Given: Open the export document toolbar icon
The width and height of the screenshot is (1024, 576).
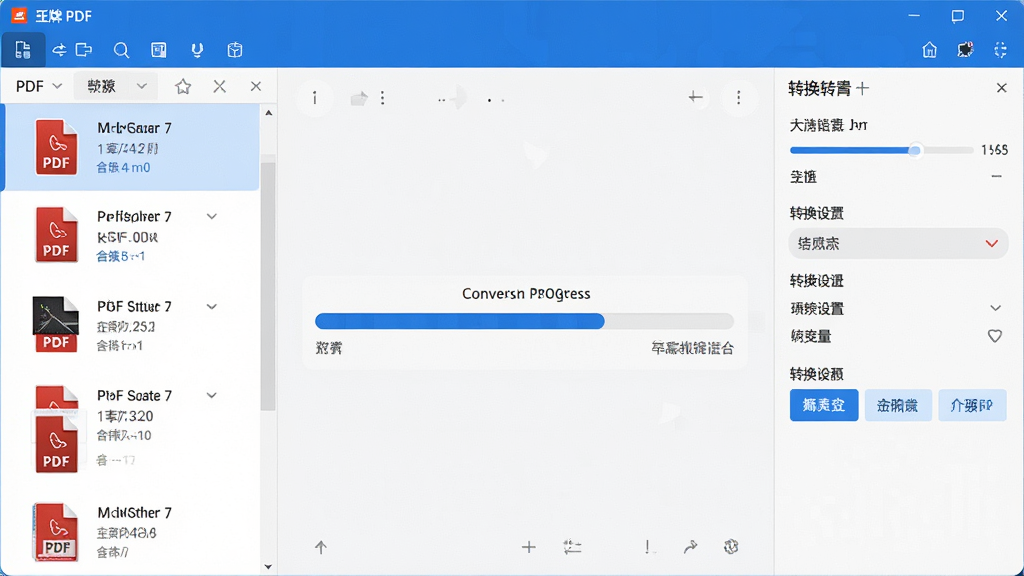Looking at the screenshot, I should (x=84, y=50).
